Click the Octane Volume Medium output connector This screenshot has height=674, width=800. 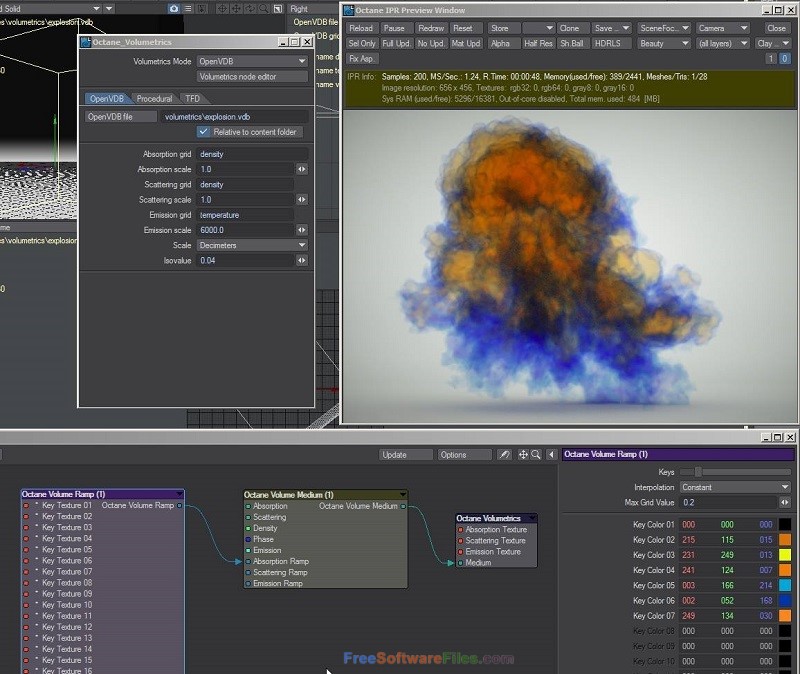(403, 506)
